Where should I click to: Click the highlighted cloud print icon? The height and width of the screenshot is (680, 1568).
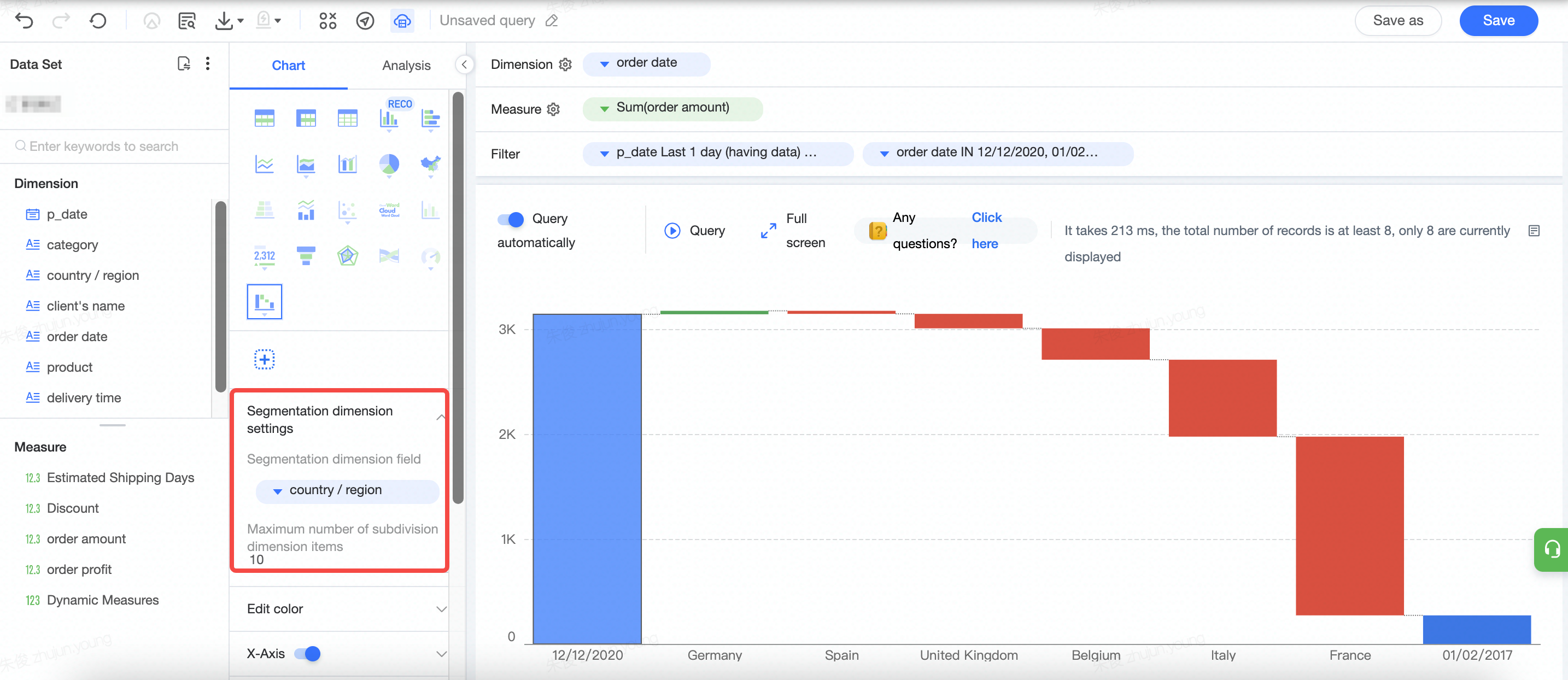coord(402,21)
